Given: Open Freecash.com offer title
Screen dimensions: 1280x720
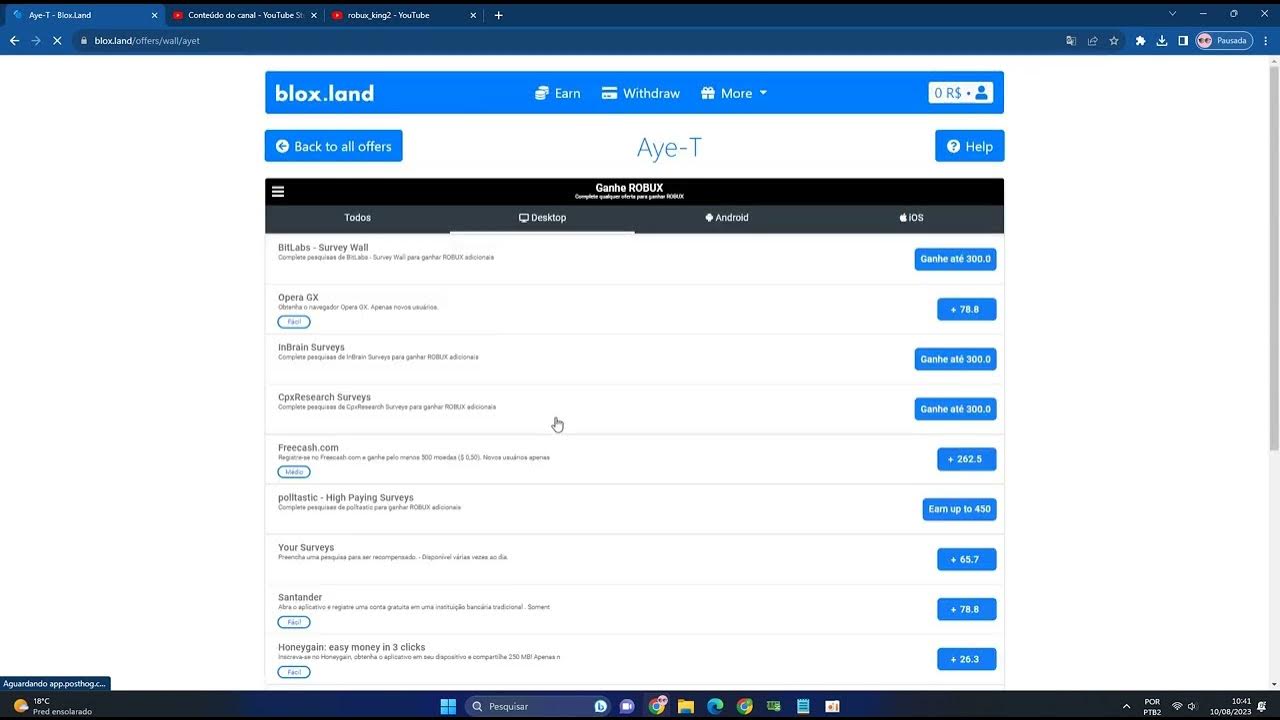Looking at the screenshot, I should pos(308,447).
